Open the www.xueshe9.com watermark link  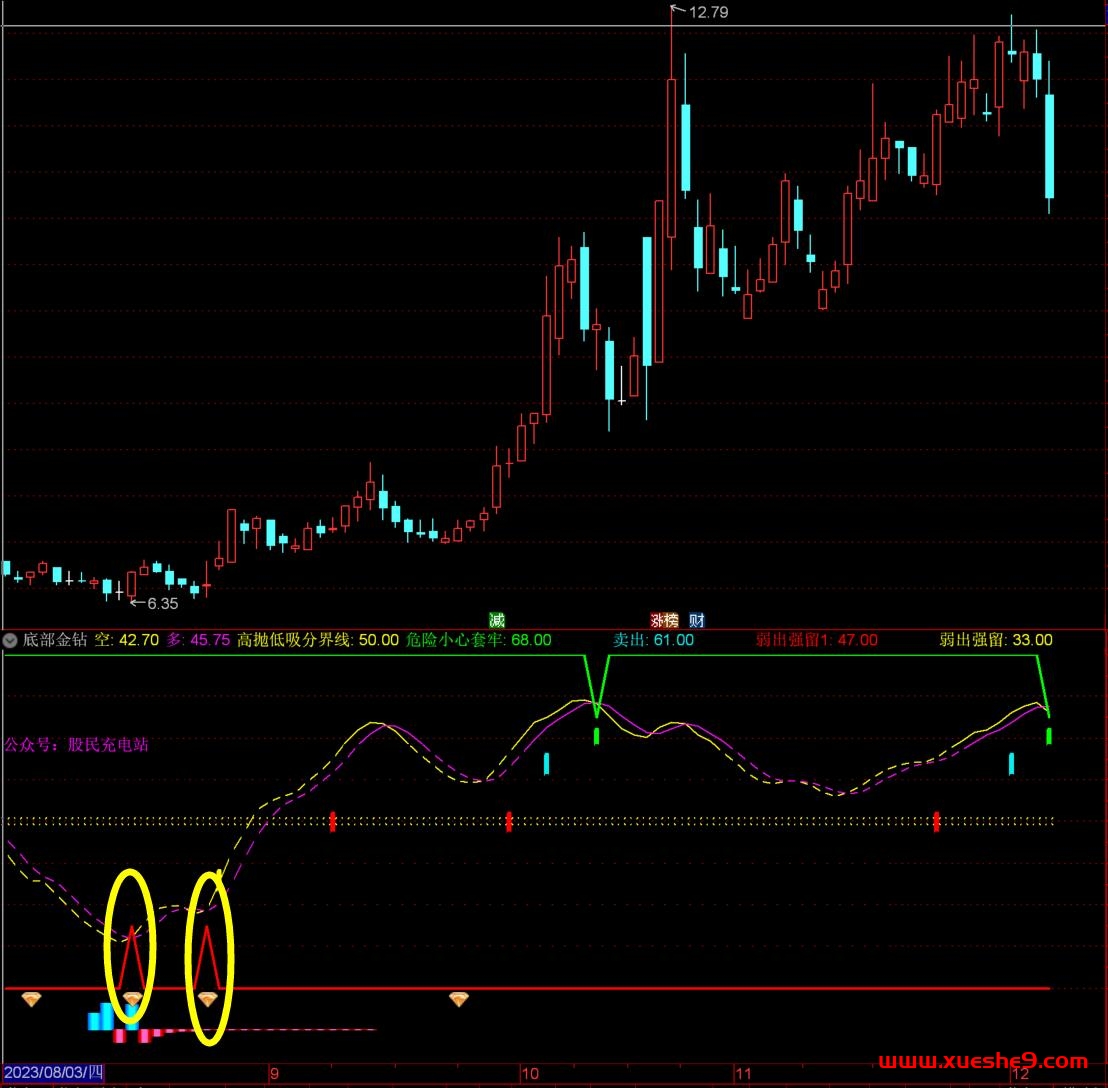982,1061
